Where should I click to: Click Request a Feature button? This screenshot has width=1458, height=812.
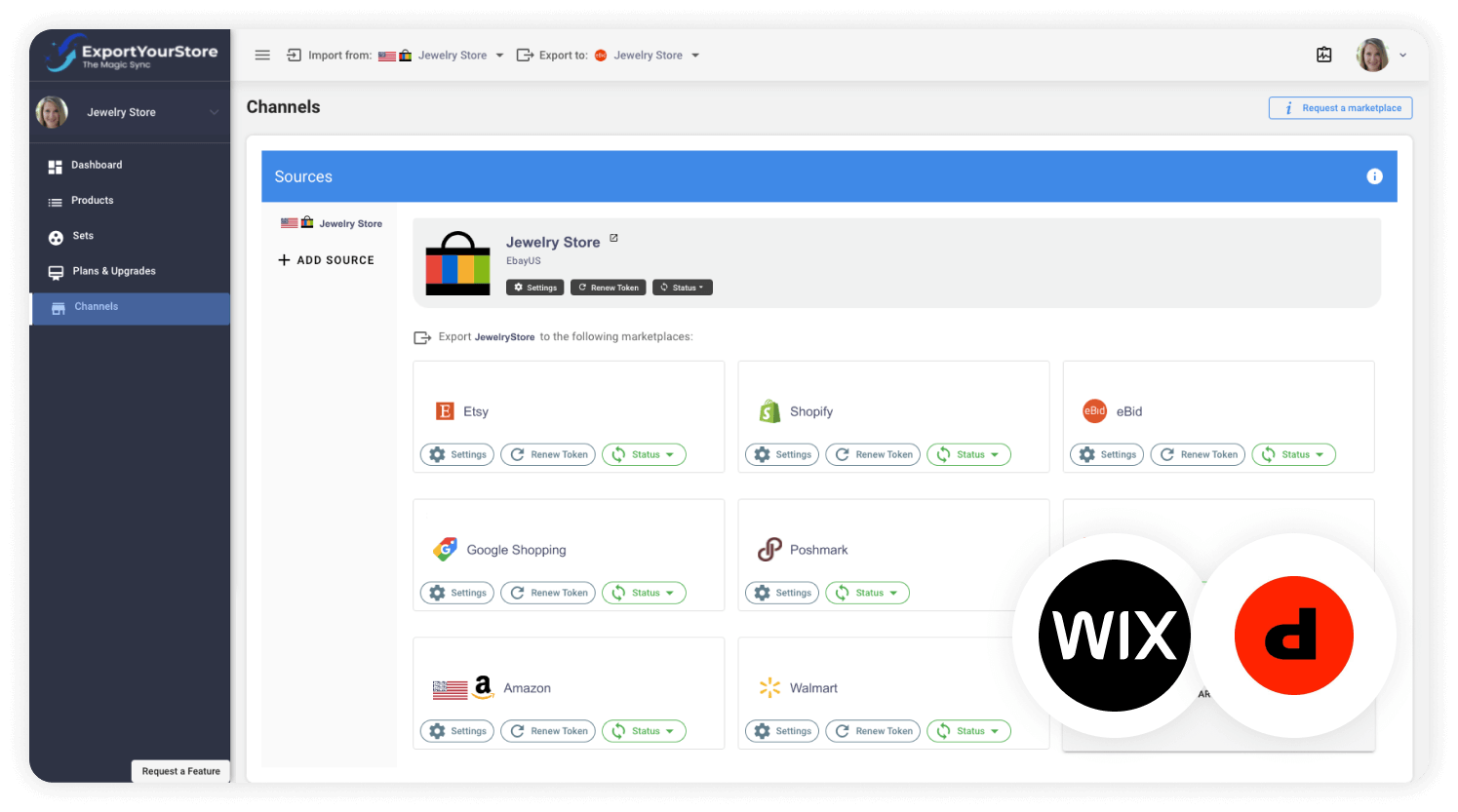180,771
